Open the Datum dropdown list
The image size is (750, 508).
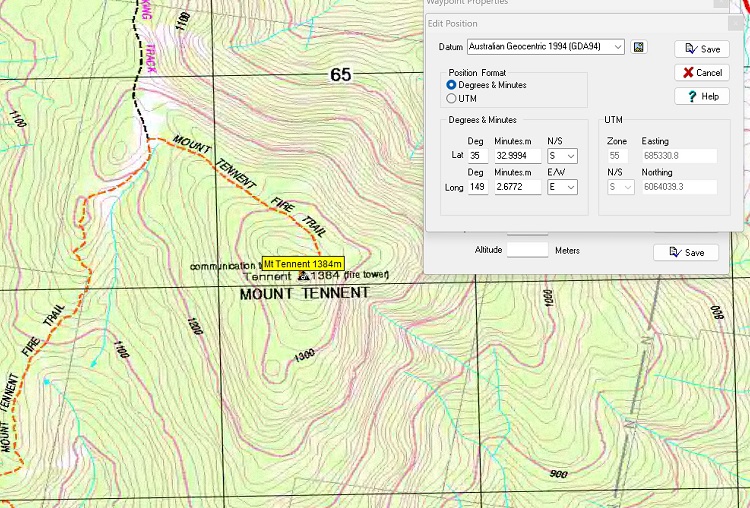coord(618,46)
